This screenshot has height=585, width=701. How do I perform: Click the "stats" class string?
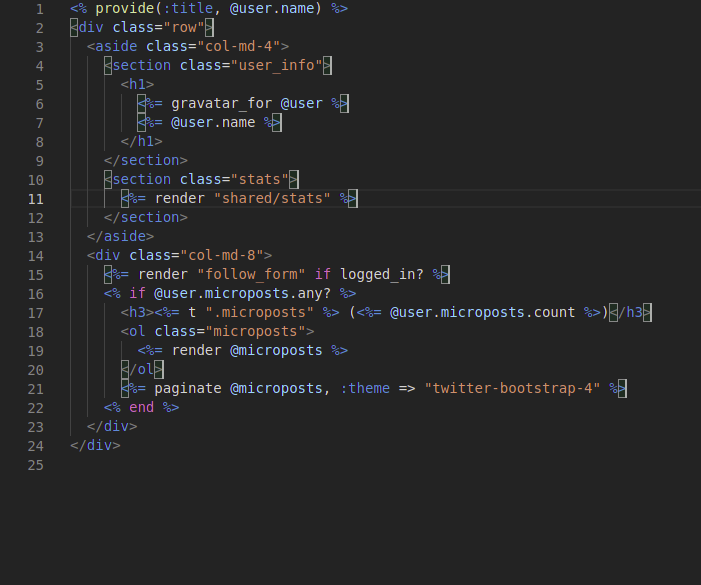(x=260, y=179)
